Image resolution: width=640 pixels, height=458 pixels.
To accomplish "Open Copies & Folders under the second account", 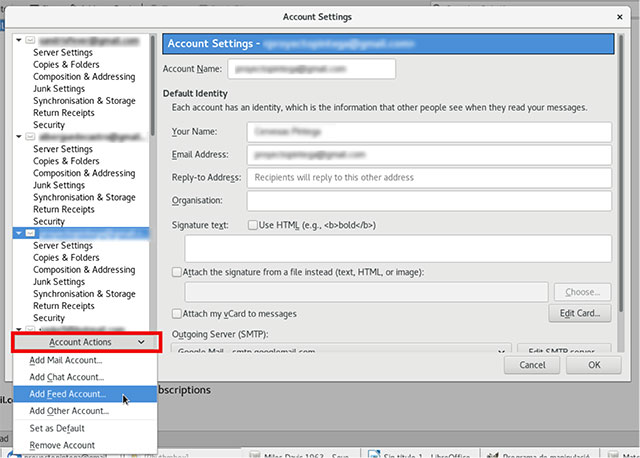I will click(66, 161).
